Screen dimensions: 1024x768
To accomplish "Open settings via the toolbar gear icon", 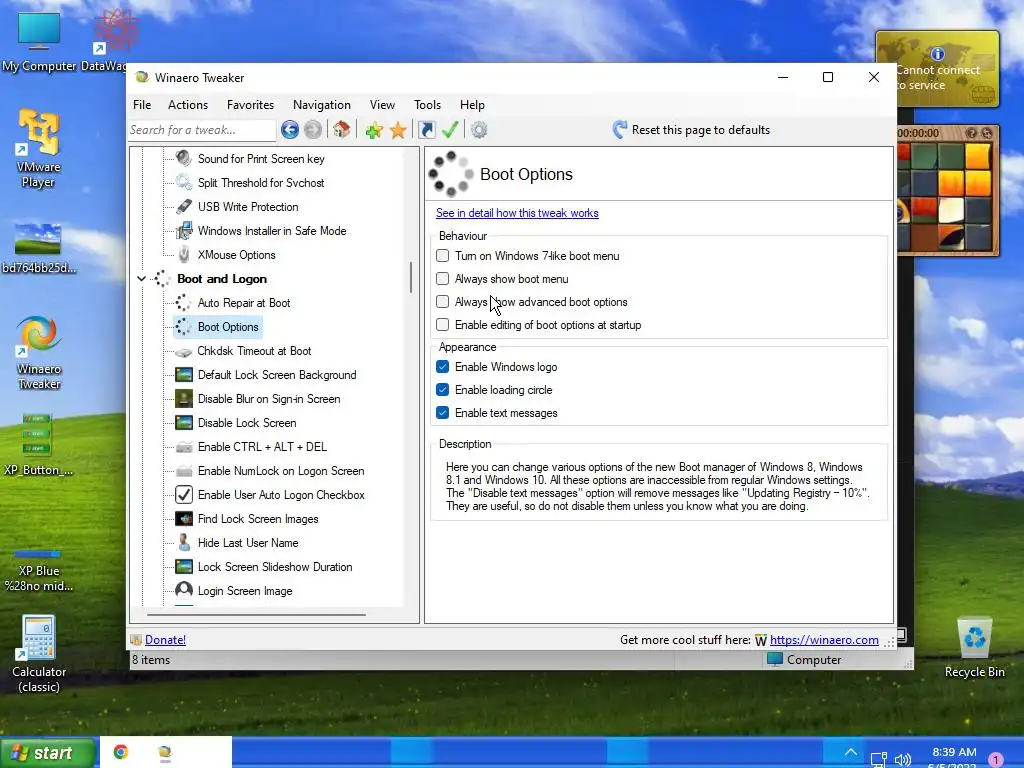I will coord(479,130).
